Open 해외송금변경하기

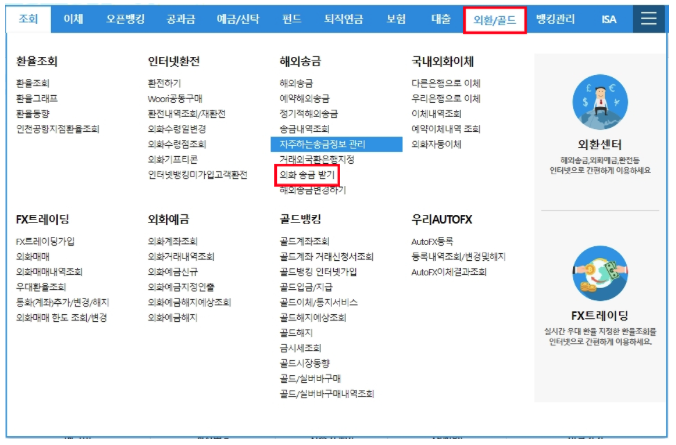[313, 190]
